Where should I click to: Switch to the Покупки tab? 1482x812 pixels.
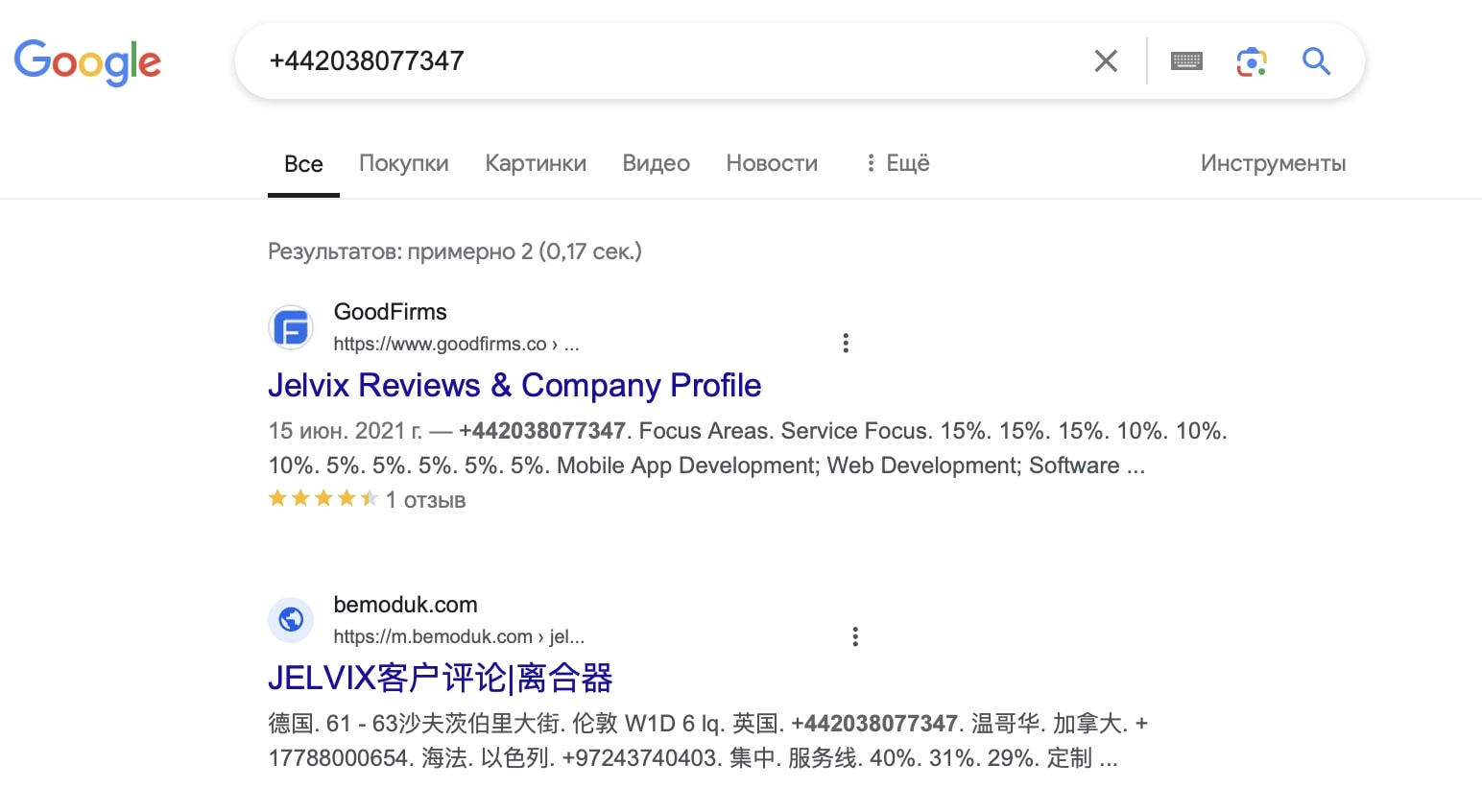(x=404, y=163)
